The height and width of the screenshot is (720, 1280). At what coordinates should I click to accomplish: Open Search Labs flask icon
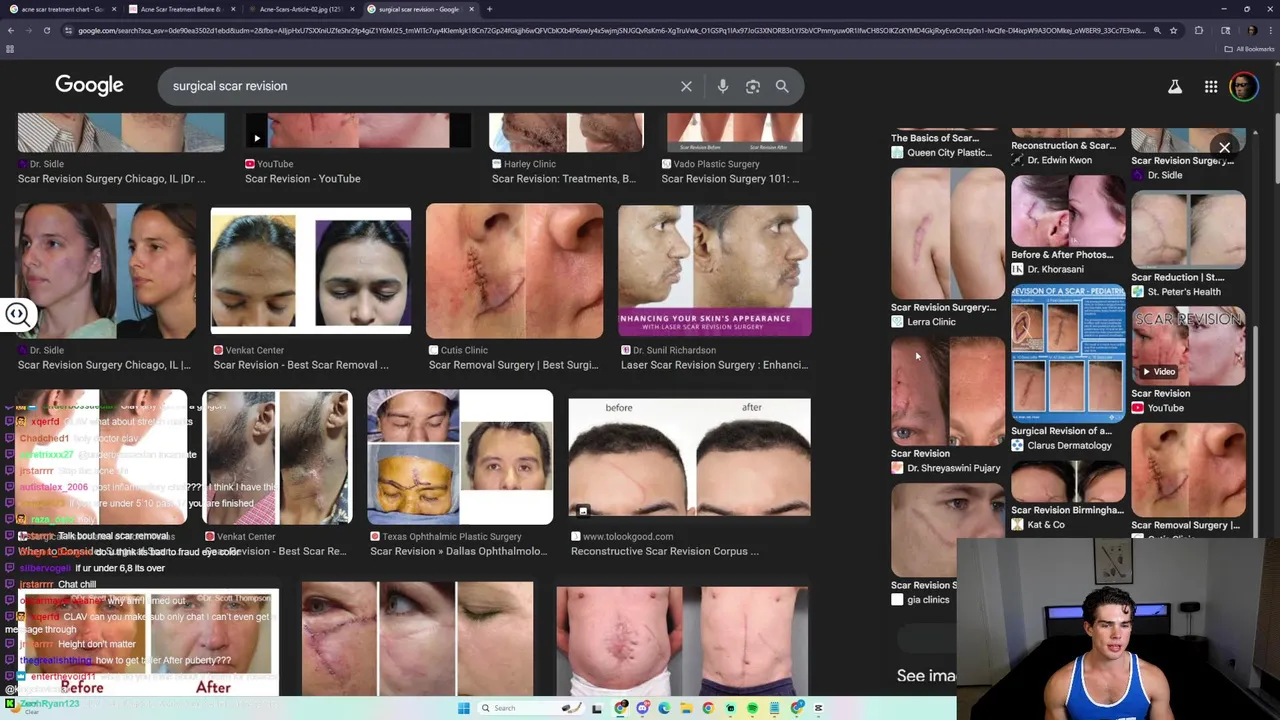pyautogui.click(x=1175, y=87)
